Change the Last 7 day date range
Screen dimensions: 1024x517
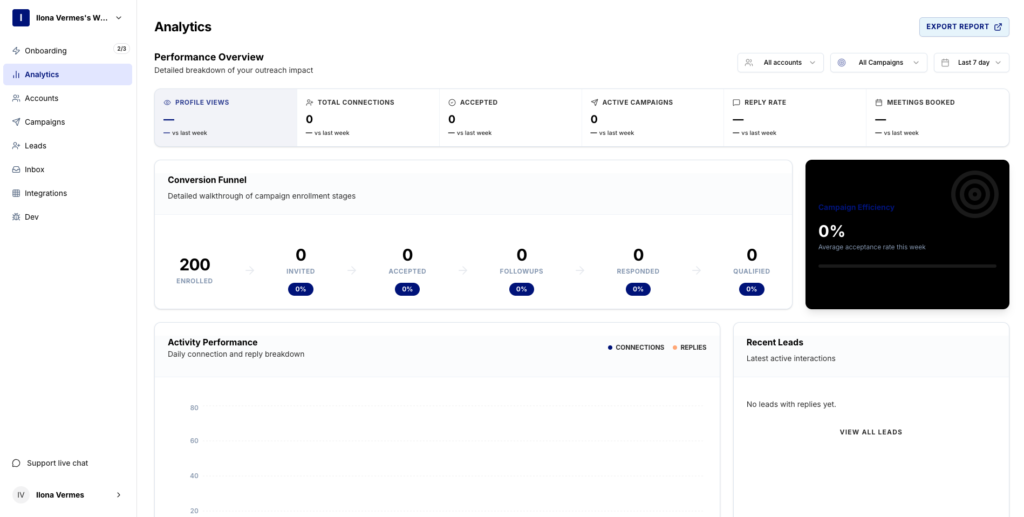point(971,62)
